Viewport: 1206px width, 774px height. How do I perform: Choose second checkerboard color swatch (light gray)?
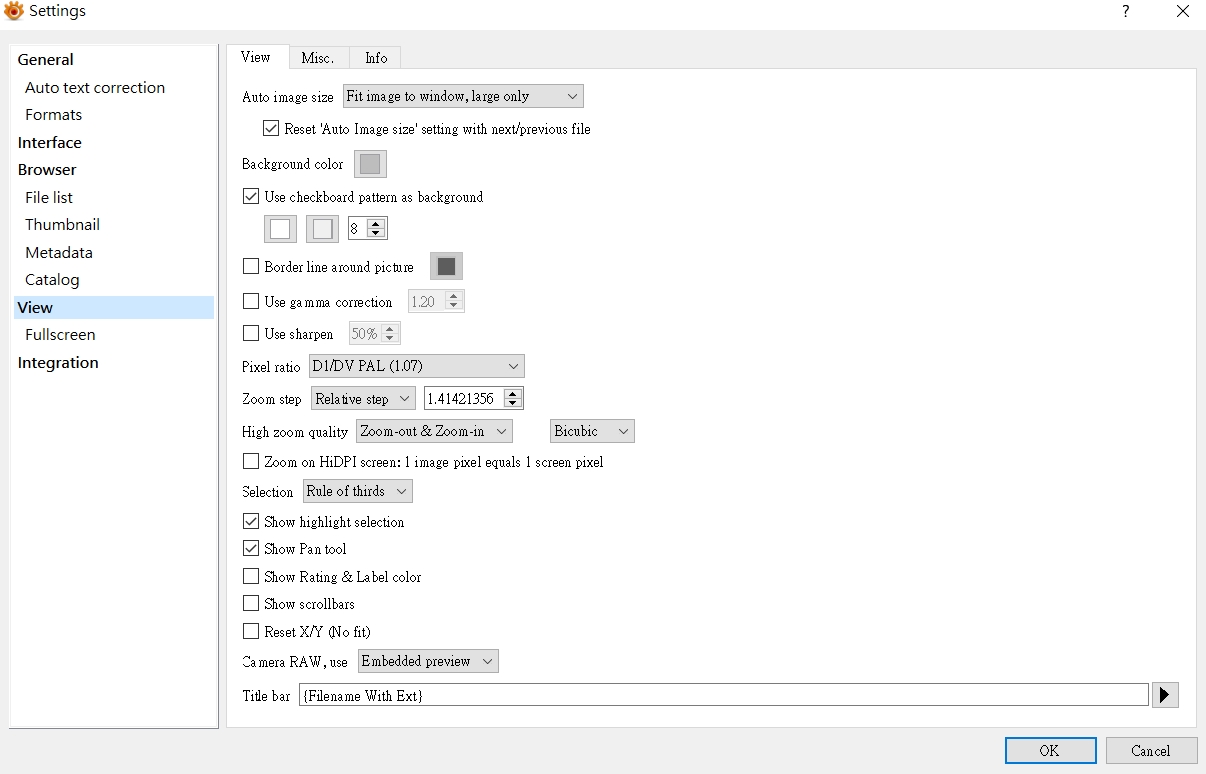(x=322, y=229)
